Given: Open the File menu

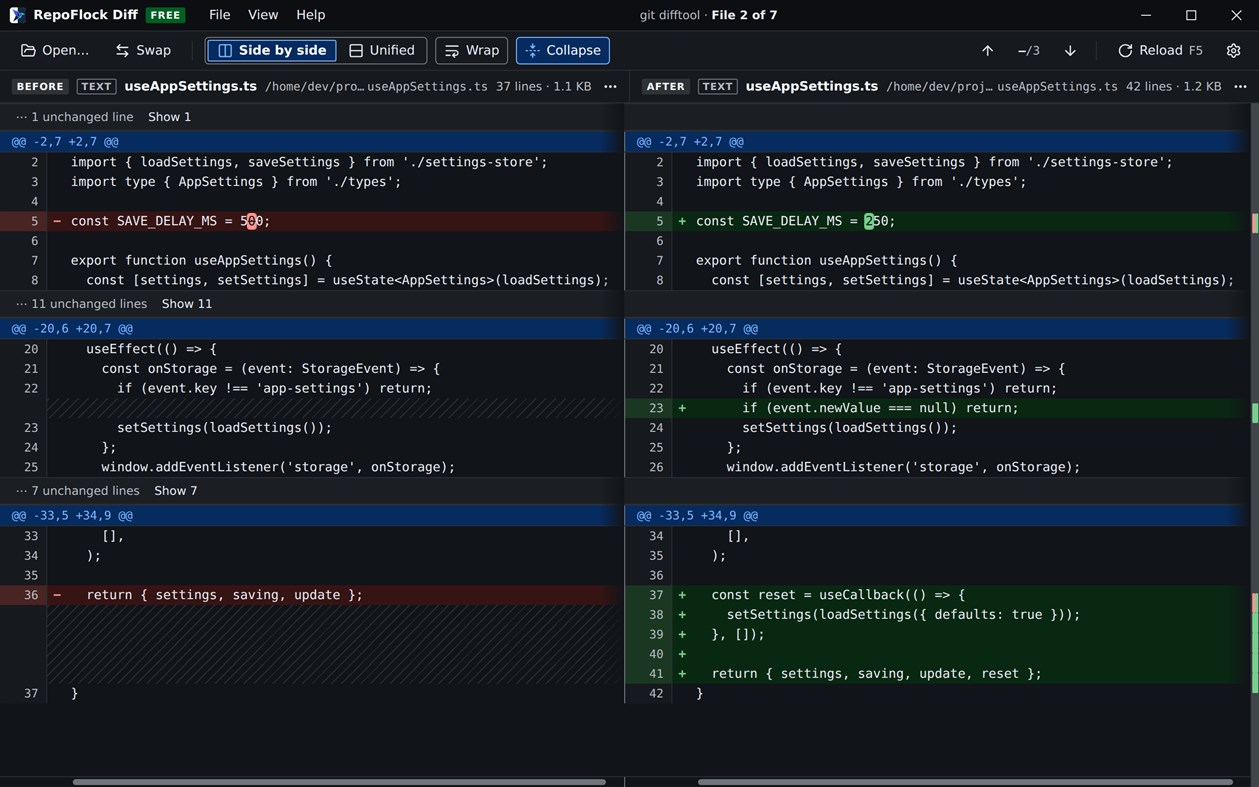Looking at the screenshot, I should point(220,15).
